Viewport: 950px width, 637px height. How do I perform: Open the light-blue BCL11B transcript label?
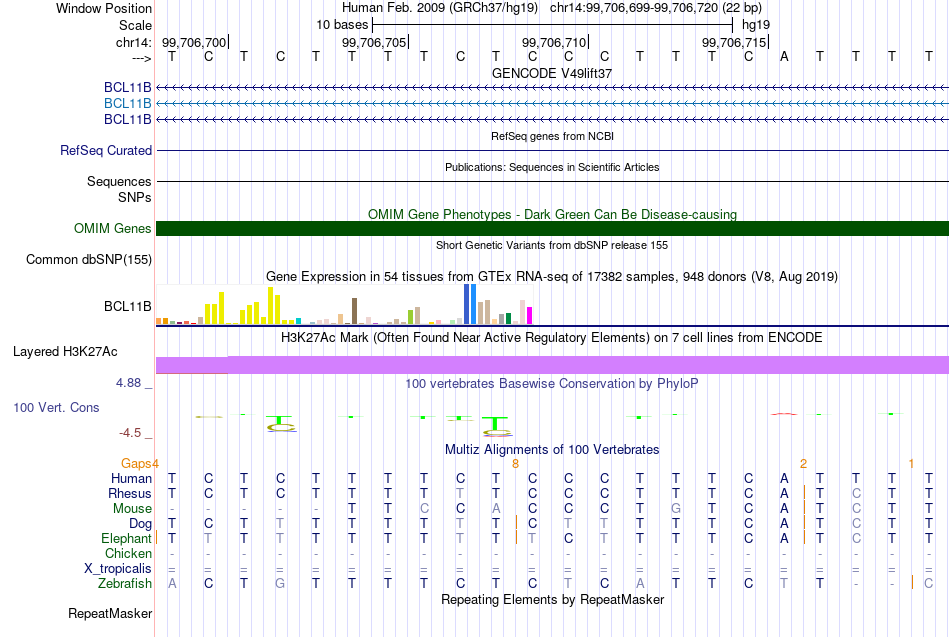[127, 104]
